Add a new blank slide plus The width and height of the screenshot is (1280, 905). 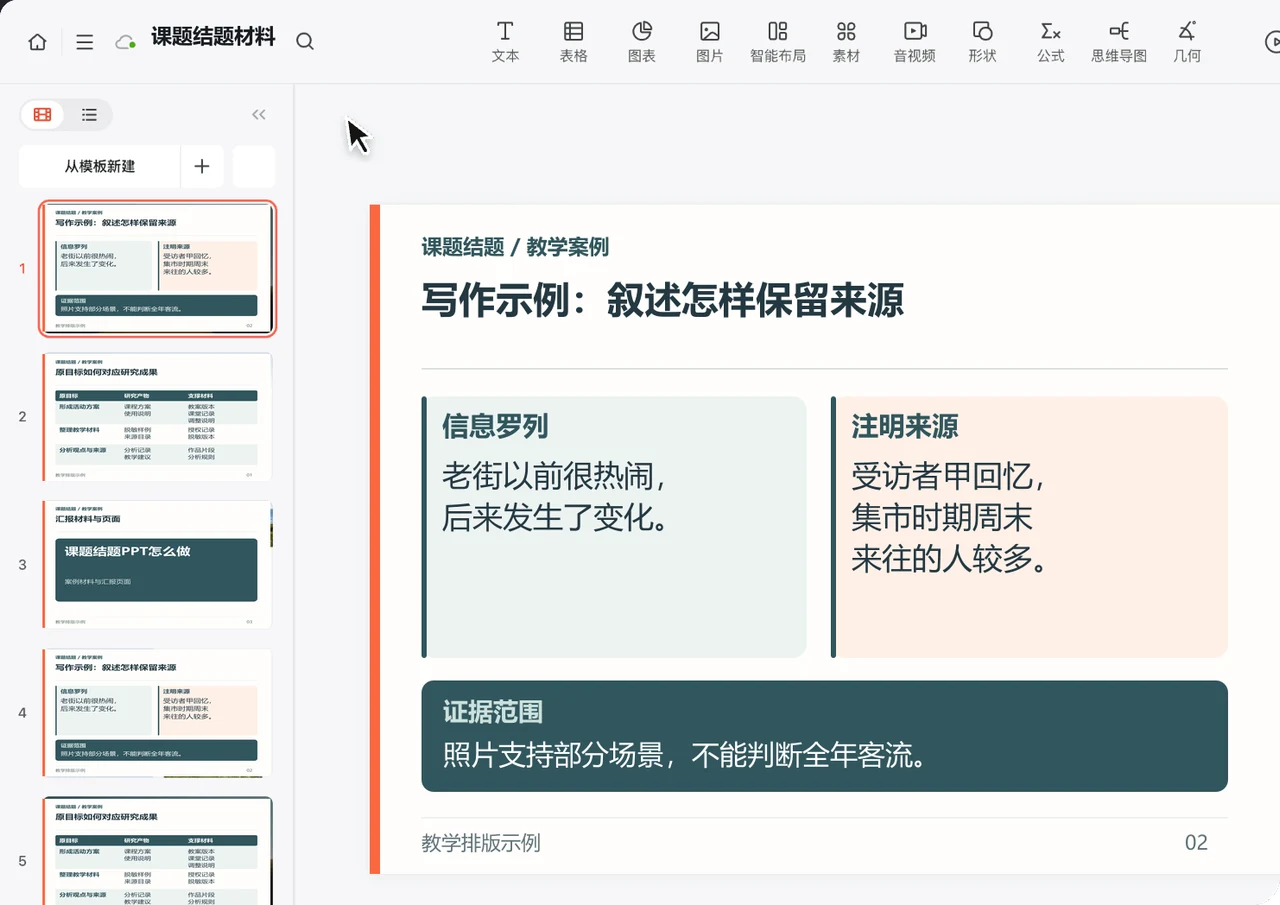202,166
